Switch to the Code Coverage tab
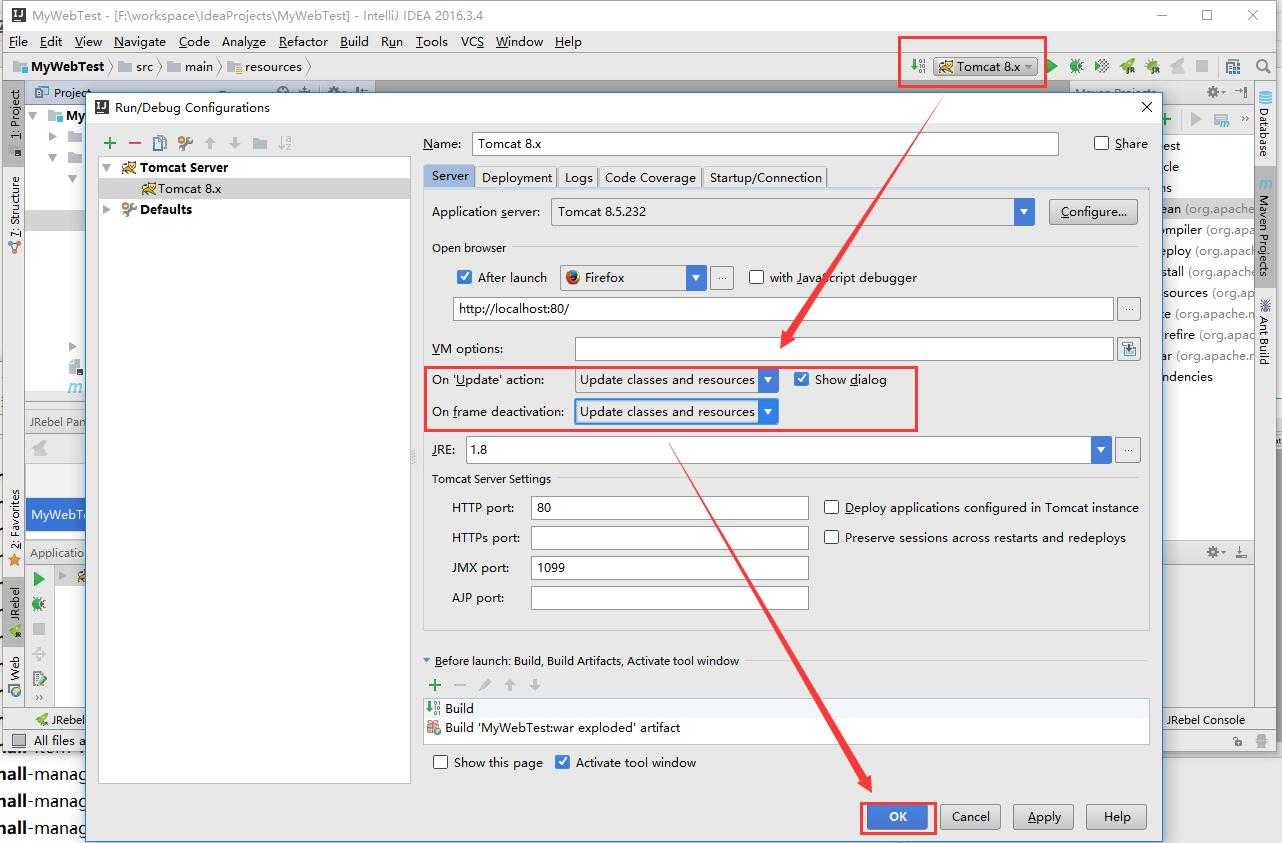The image size is (1282, 843). pyautogui.click(x=650, y=177)
